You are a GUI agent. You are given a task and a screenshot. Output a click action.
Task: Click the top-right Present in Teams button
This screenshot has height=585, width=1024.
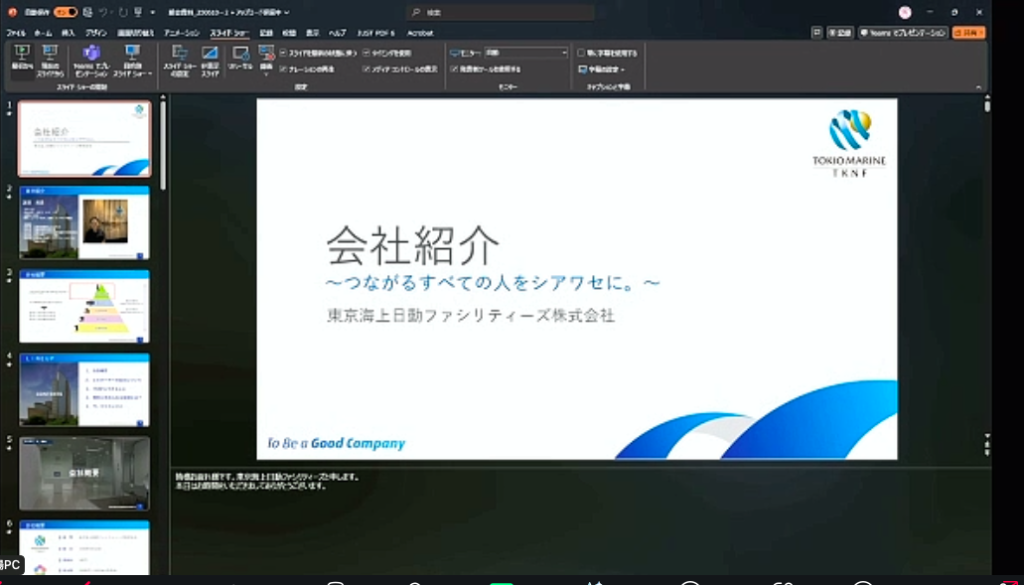(x=903, y=32)
